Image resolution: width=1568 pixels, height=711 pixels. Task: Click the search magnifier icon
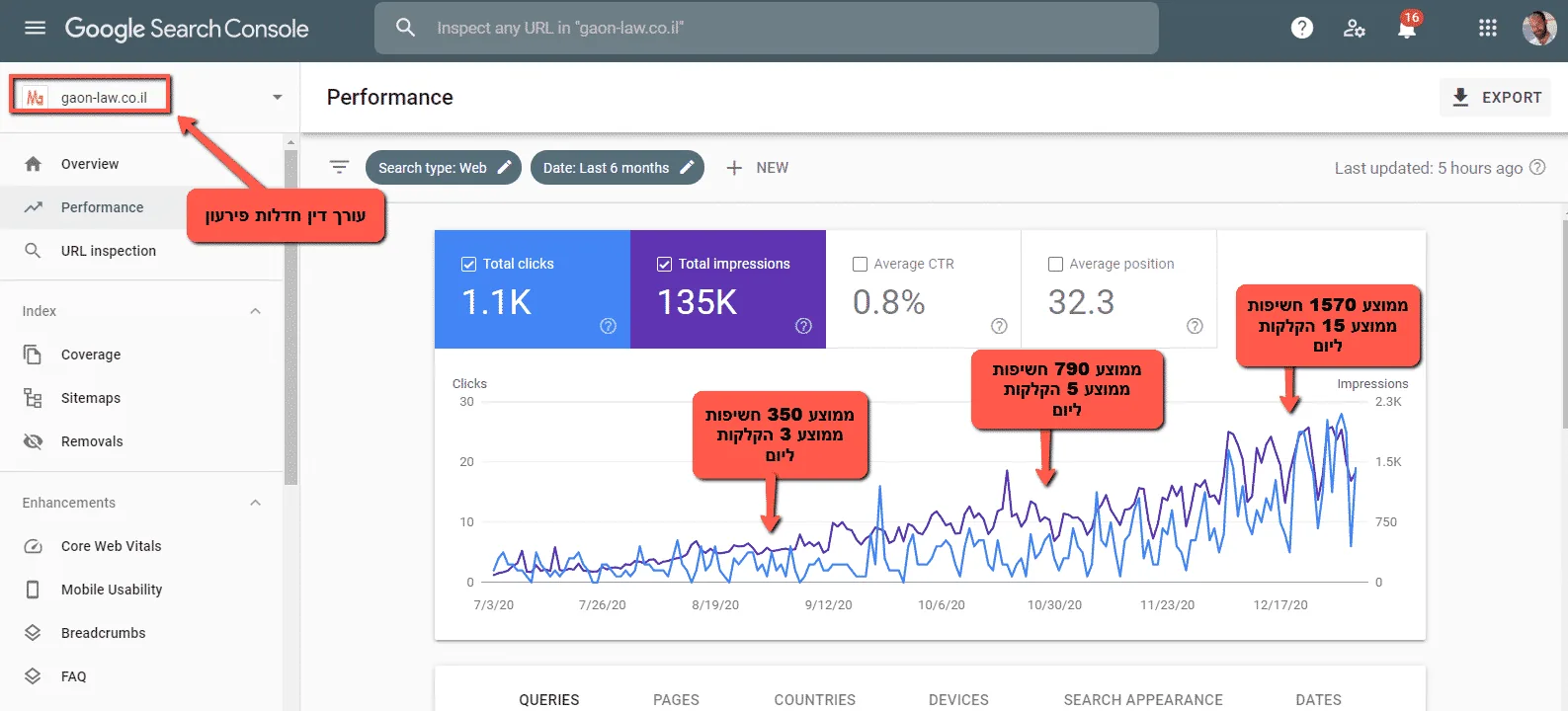click(405, 28)
